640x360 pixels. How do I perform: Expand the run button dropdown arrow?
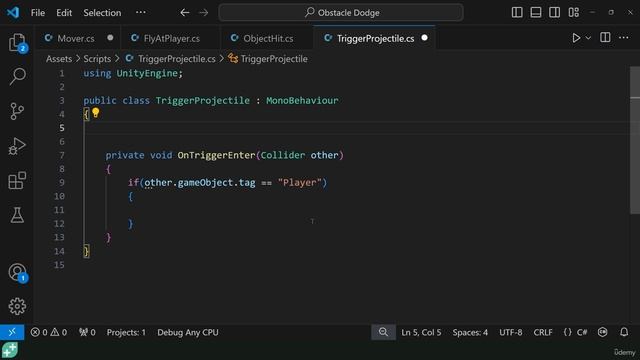[588, 38]
